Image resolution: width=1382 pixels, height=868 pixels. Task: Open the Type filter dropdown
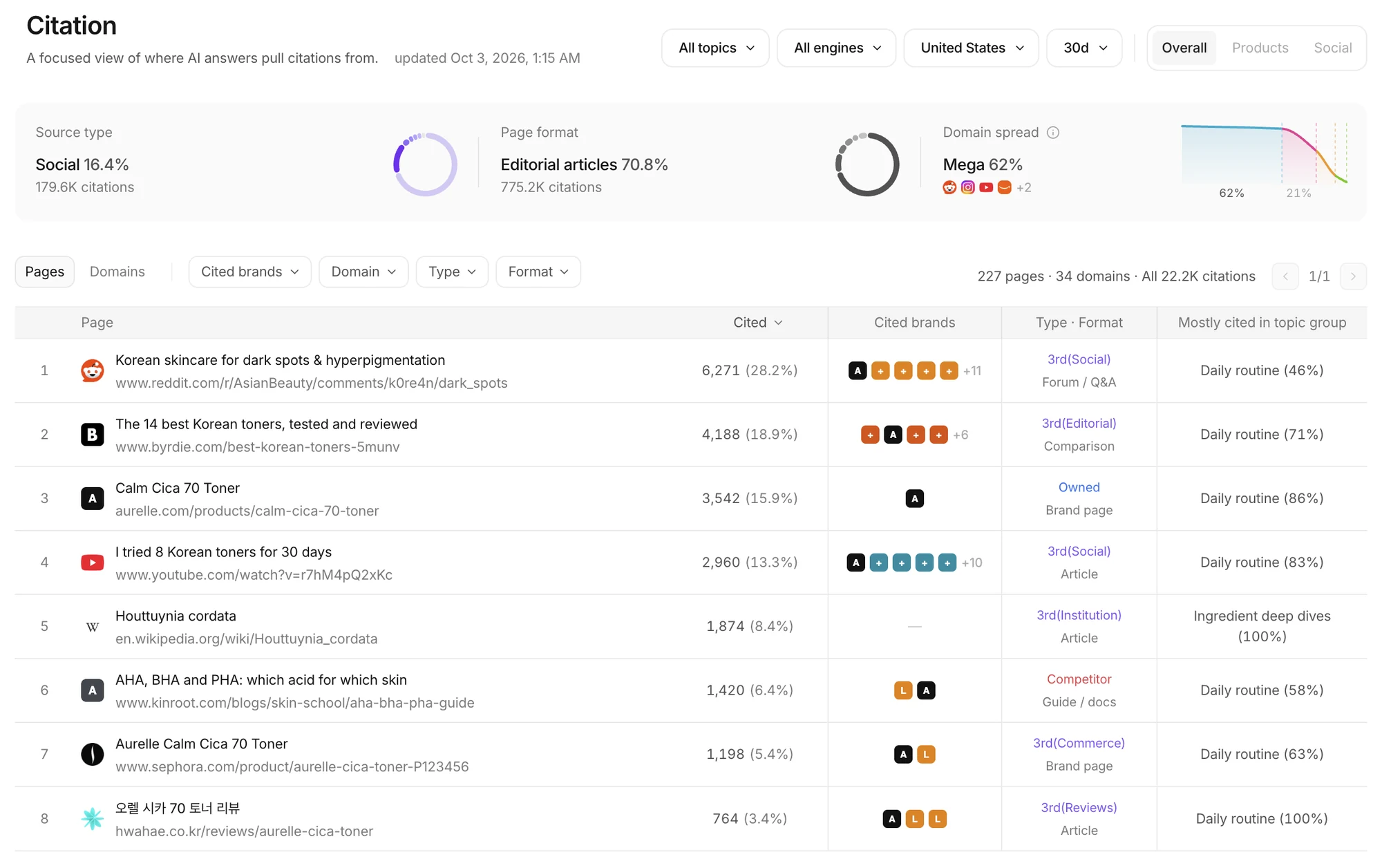pyautogui.click(x=452, y=272)
